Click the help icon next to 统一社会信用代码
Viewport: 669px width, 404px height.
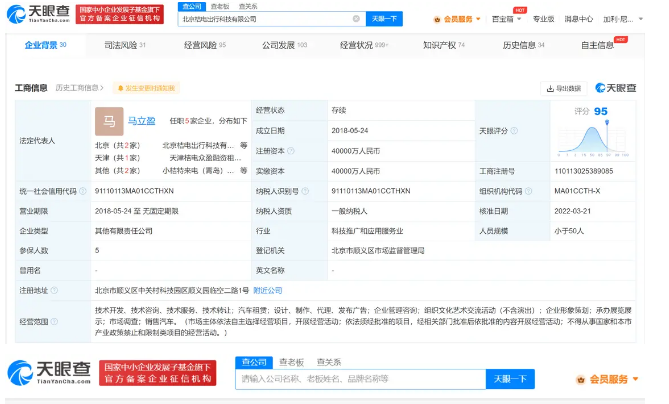pyautogui.click(x=83, y=191)
